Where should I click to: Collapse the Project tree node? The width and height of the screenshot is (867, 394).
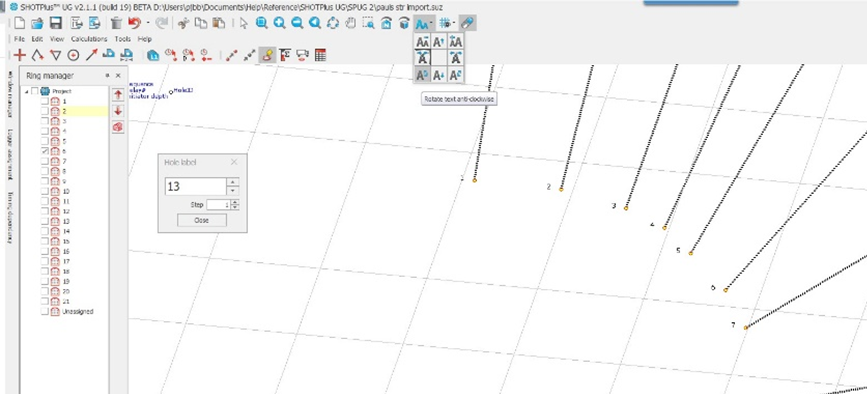pos(27,91)
